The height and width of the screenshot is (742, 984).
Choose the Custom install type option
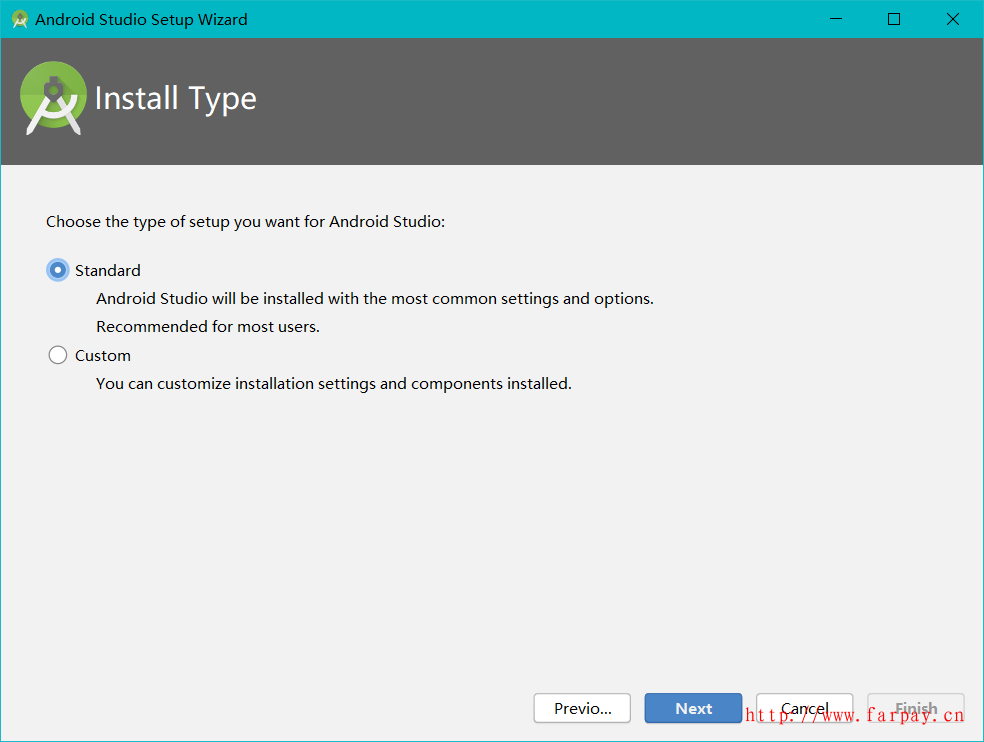58,355
